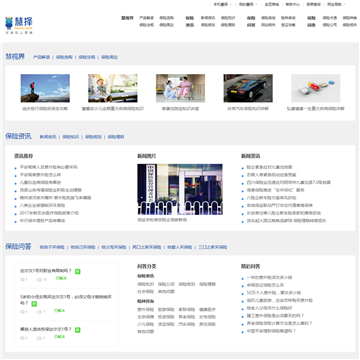The width and height of the screenshot is (360, 360).
Task: Select 给自己买保险 in the 保险问答 section
Action: 83,247
